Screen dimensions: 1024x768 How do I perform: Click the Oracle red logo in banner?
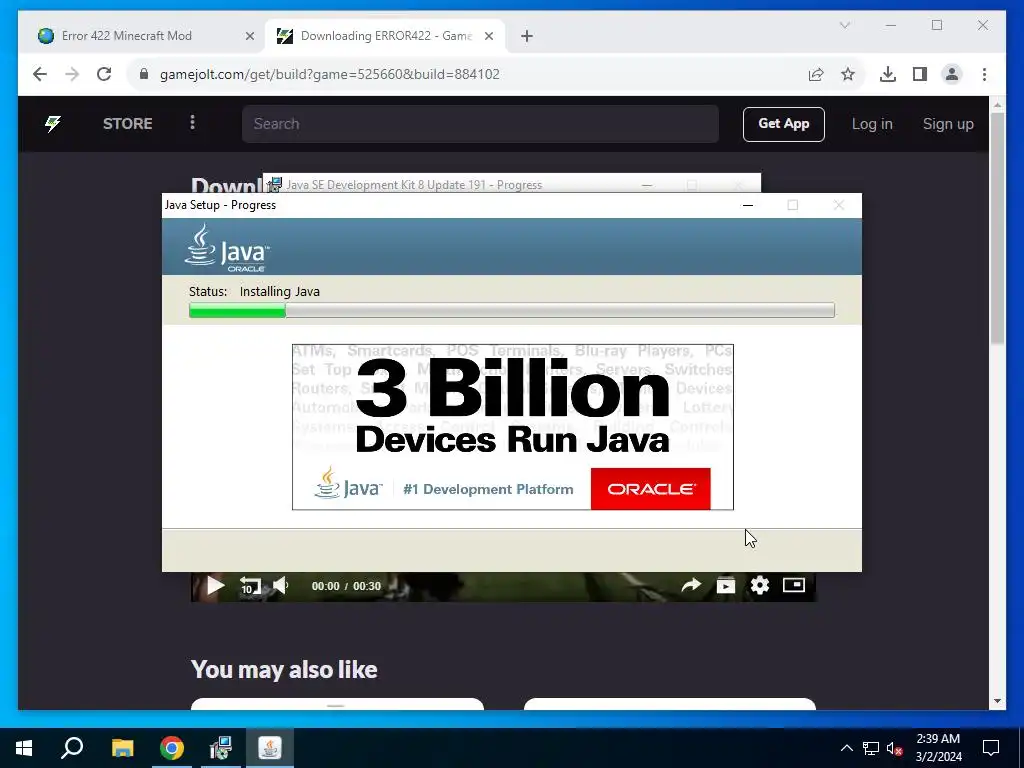tap(650, 488)
